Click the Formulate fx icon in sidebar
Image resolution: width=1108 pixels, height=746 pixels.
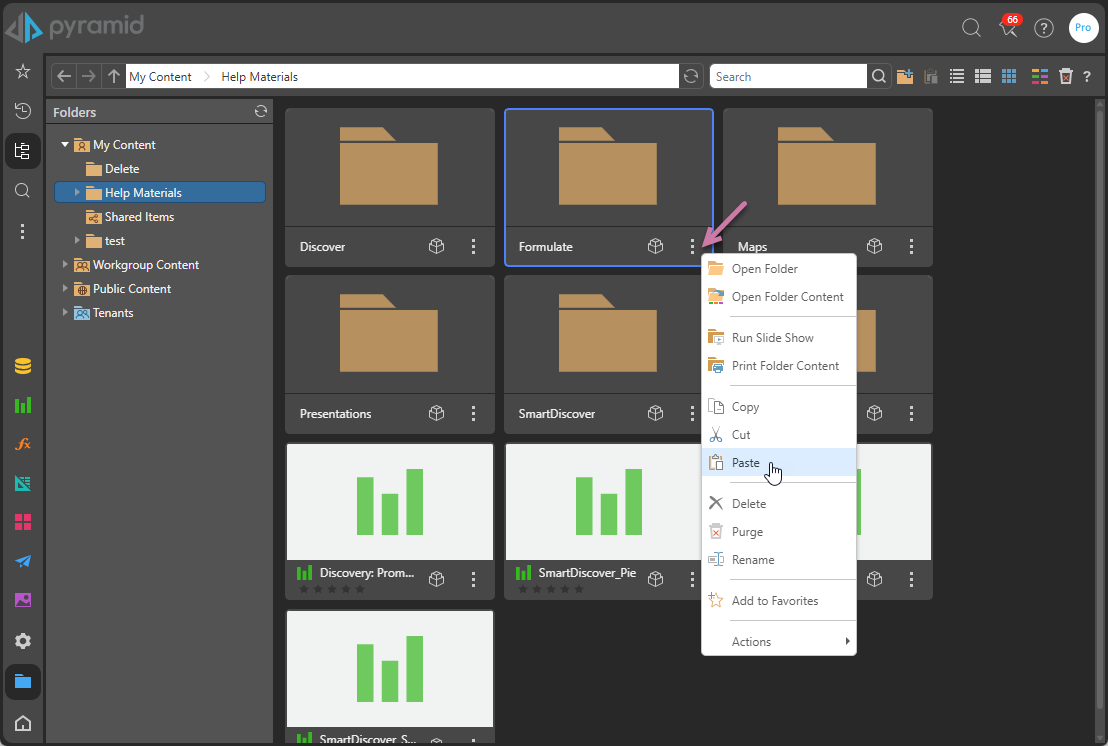coord(23,444)
